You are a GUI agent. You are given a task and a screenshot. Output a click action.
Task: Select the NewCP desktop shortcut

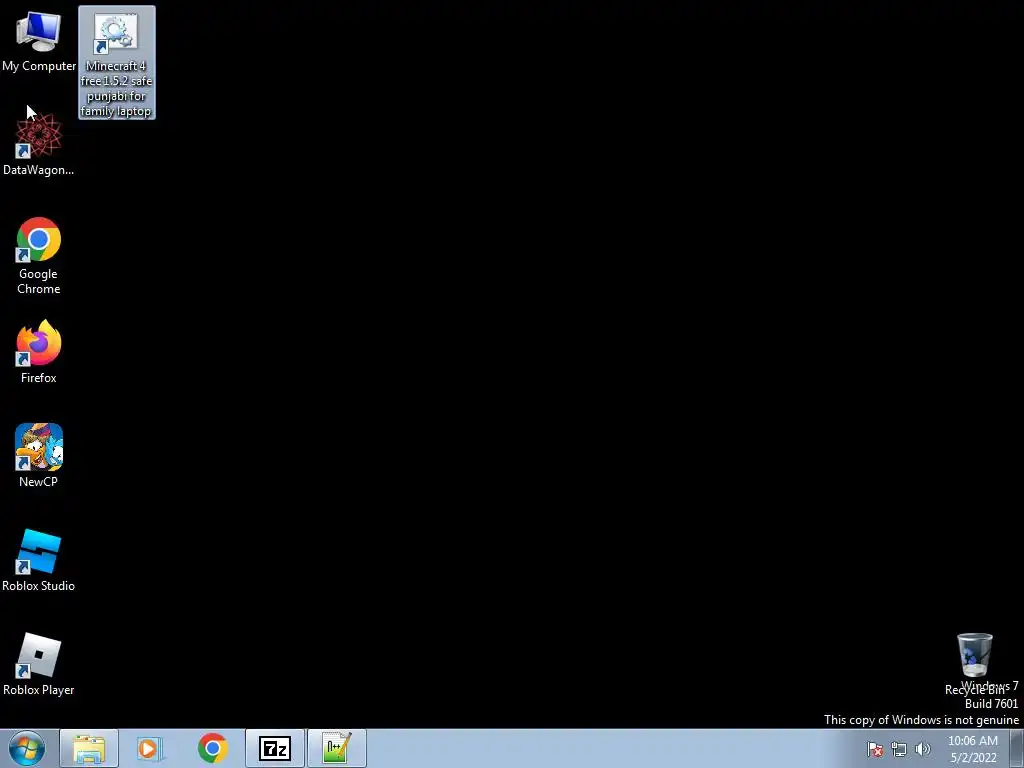pos(39,456)
